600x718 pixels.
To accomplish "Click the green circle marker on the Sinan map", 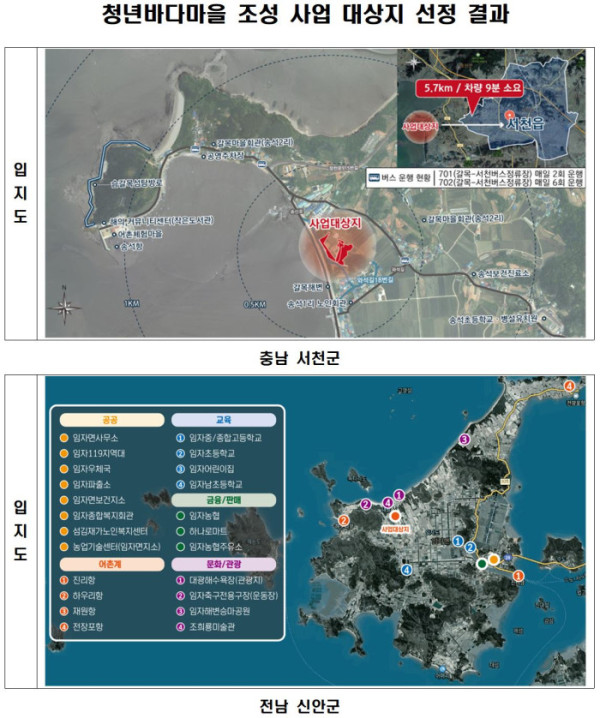I will [x=482, y=564].
